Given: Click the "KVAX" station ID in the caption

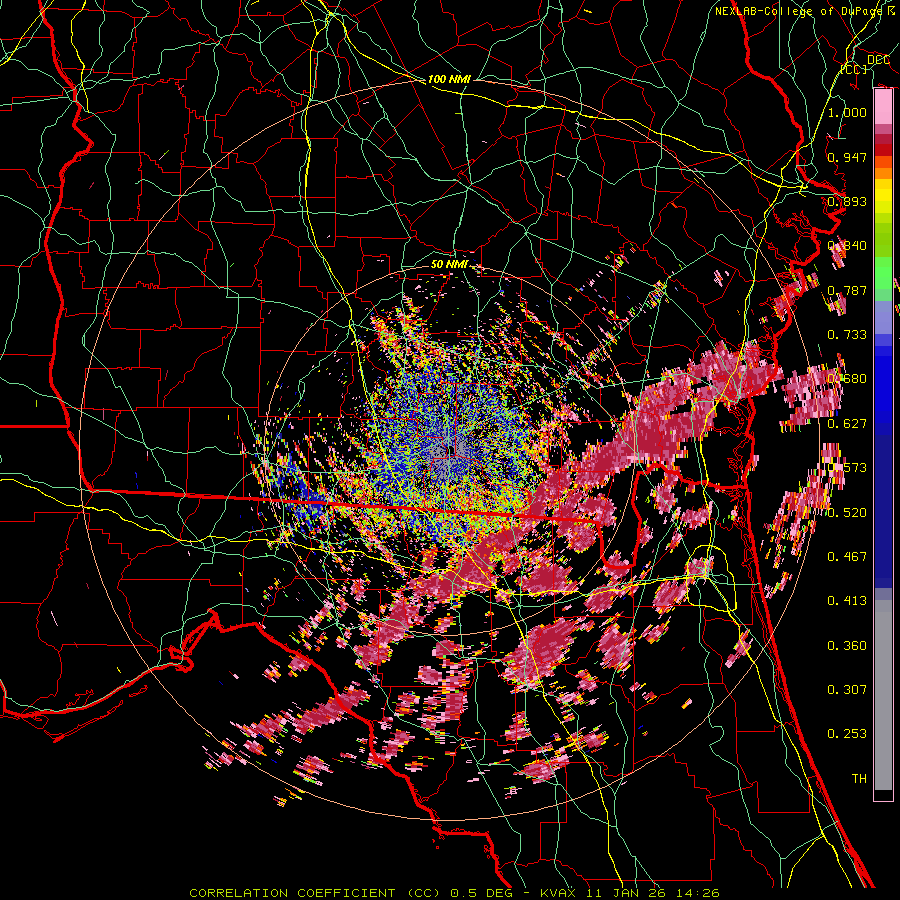Looking at the screenshot, I should click(558, 893).
